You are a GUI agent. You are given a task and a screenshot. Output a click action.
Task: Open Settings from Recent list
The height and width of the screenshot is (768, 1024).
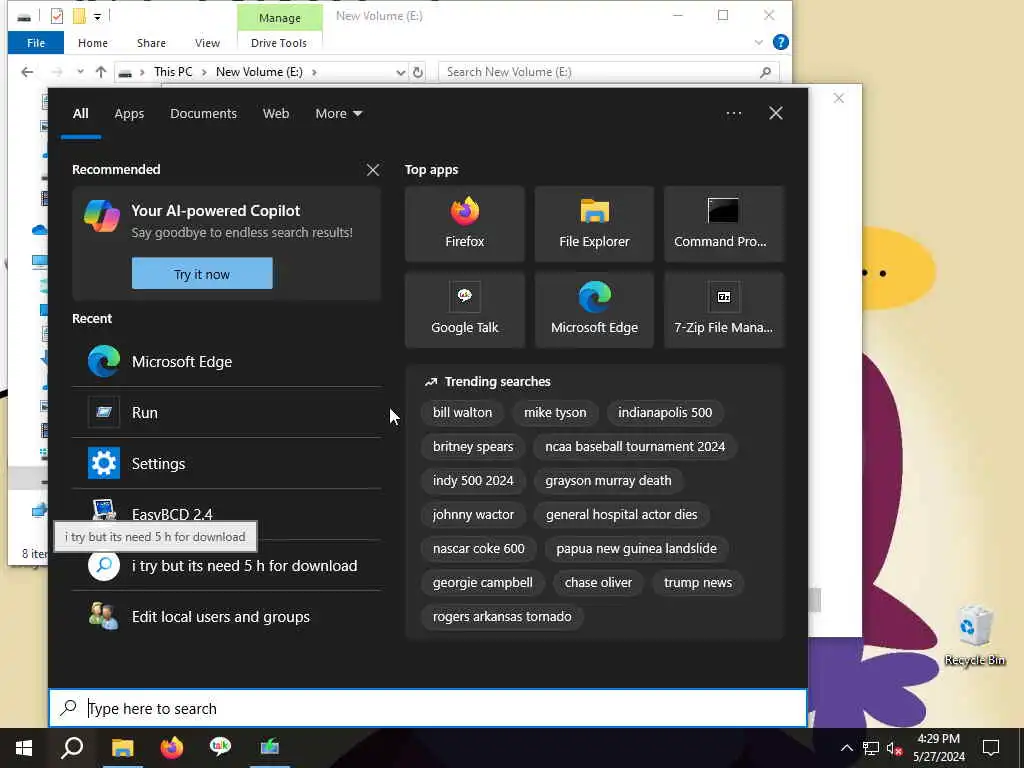tap(226, 464)
